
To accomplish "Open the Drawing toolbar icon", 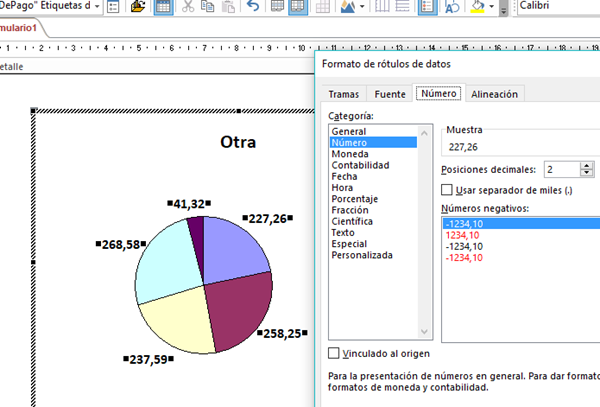I will tap(450, 7).
